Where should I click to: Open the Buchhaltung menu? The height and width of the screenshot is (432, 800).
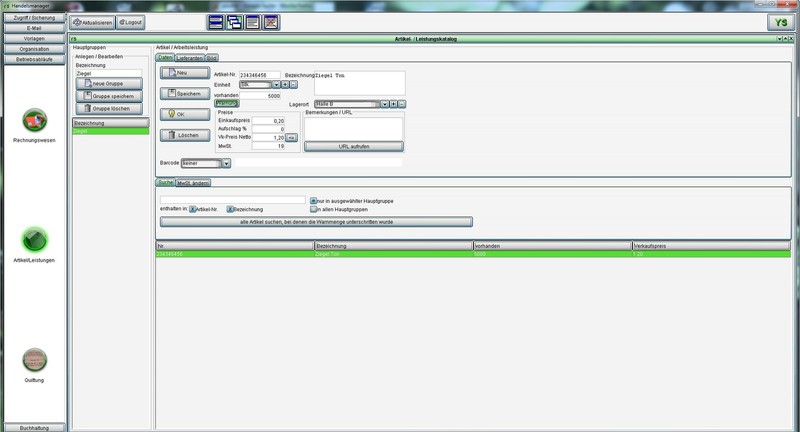pyautogui.click(x=35, y=428)
